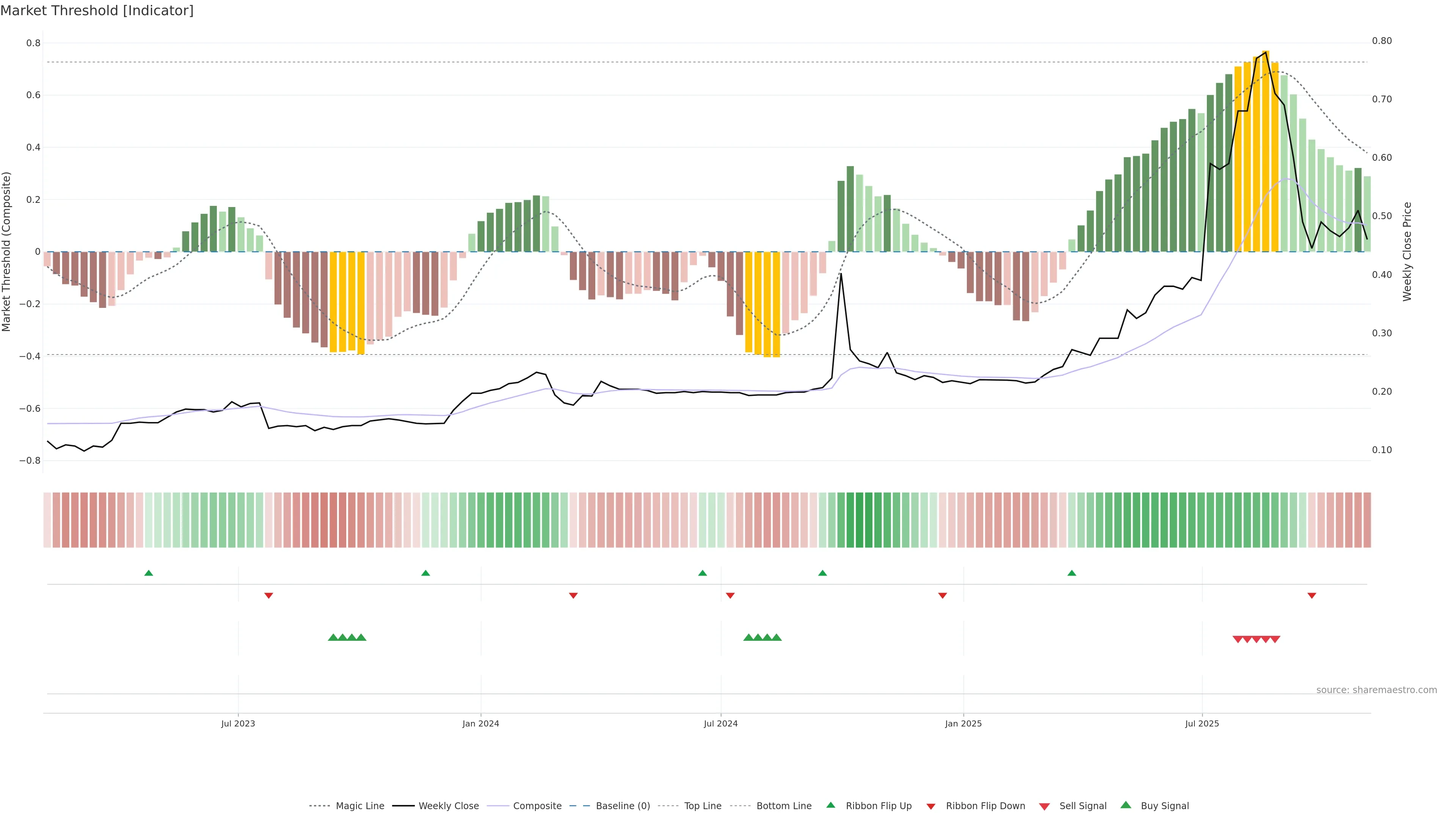Click the first green ribbon flip up marker
Screen dimensions: 1456x819
[x=149, y=573]
